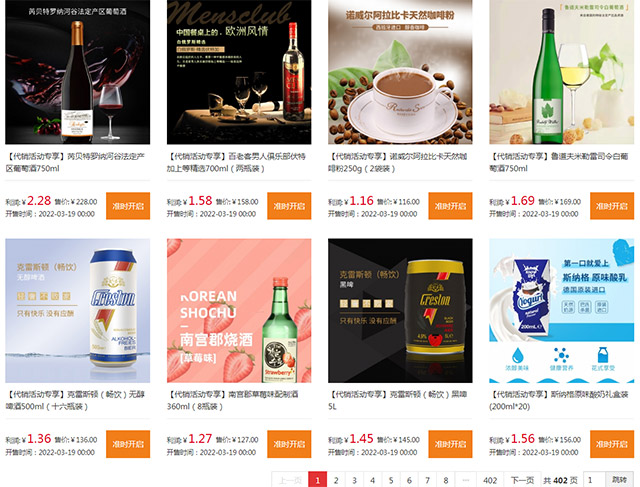Open the red wine 750ml product image

(78, 72)
